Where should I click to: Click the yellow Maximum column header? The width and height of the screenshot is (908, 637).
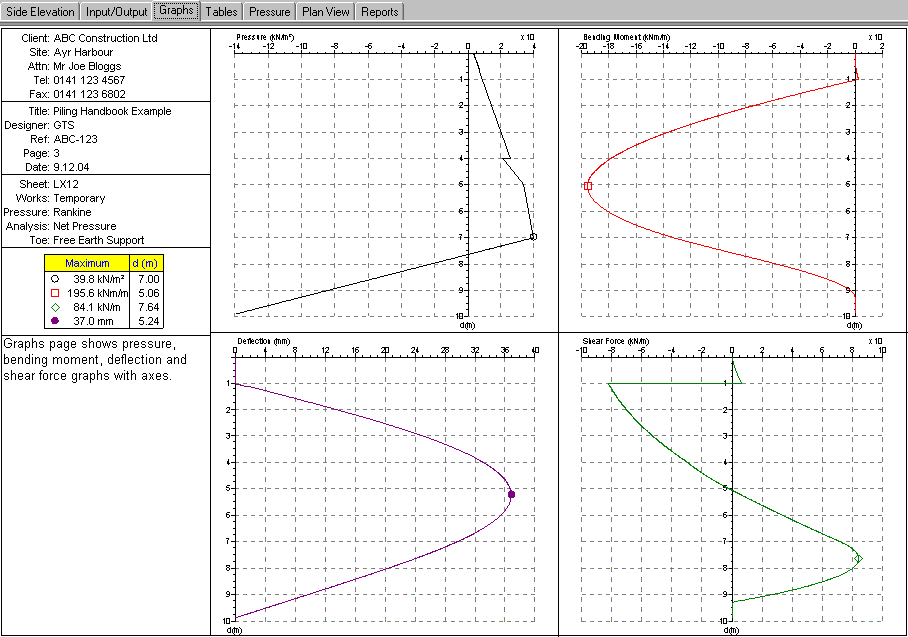(x=88, y=264)
